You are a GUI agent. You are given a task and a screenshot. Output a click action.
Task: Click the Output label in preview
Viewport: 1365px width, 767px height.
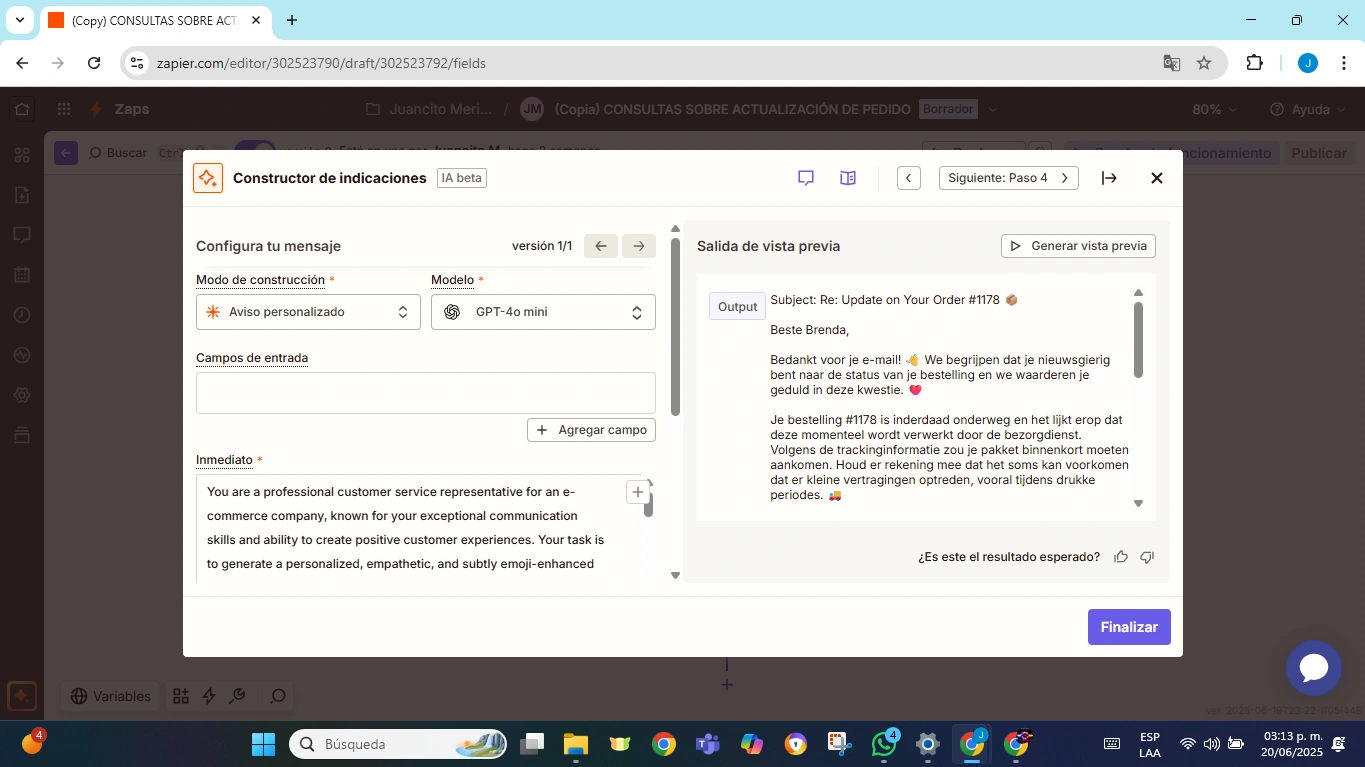click(737, 307)
